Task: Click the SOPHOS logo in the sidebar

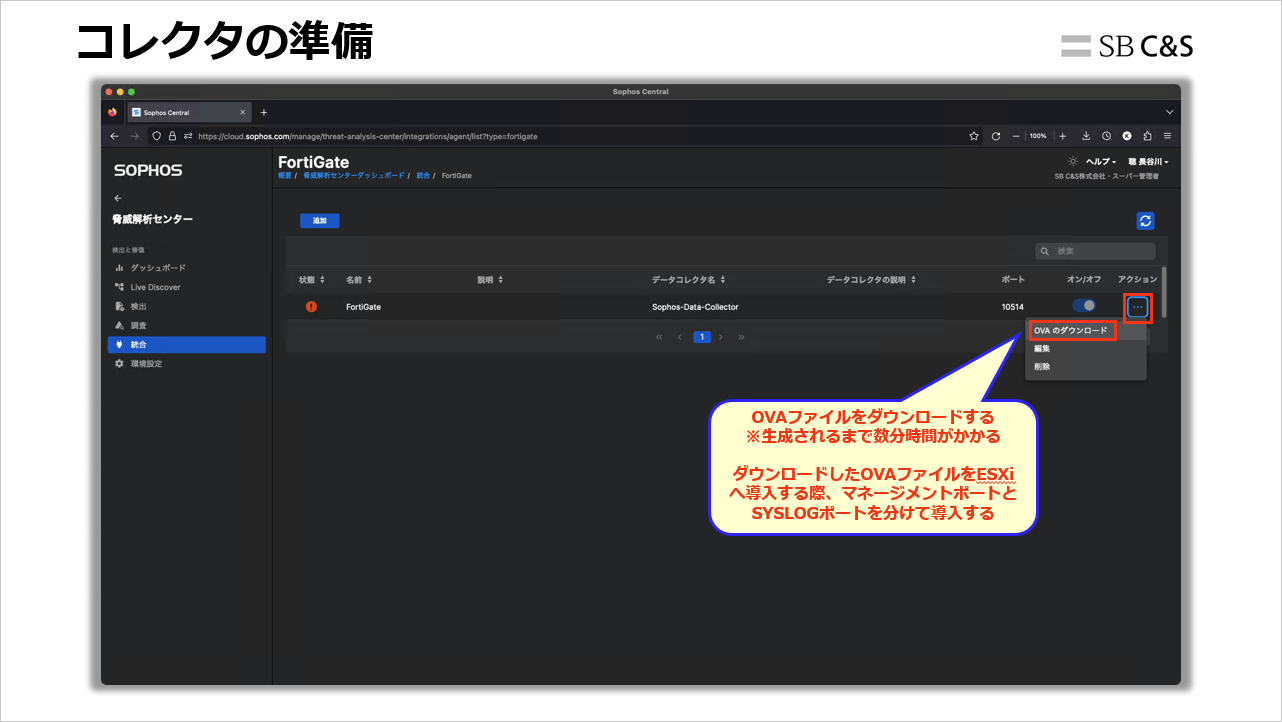Action: click(148, 170)
